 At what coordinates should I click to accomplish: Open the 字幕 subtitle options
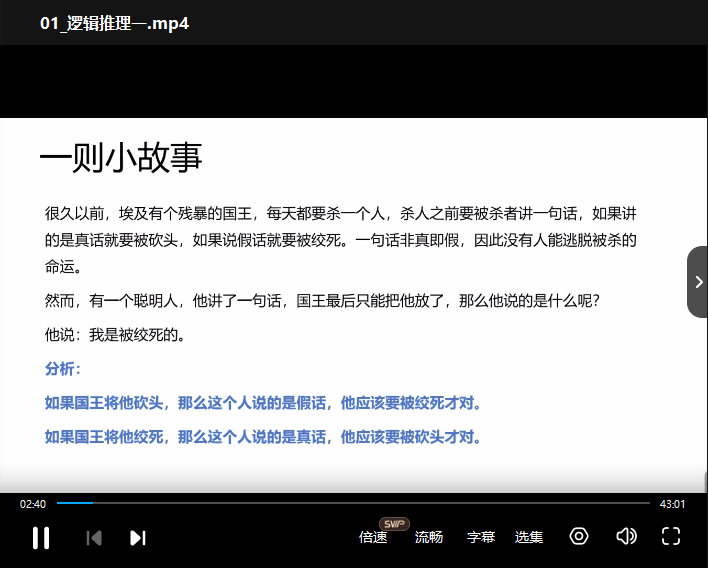click(x=481, y=537)
